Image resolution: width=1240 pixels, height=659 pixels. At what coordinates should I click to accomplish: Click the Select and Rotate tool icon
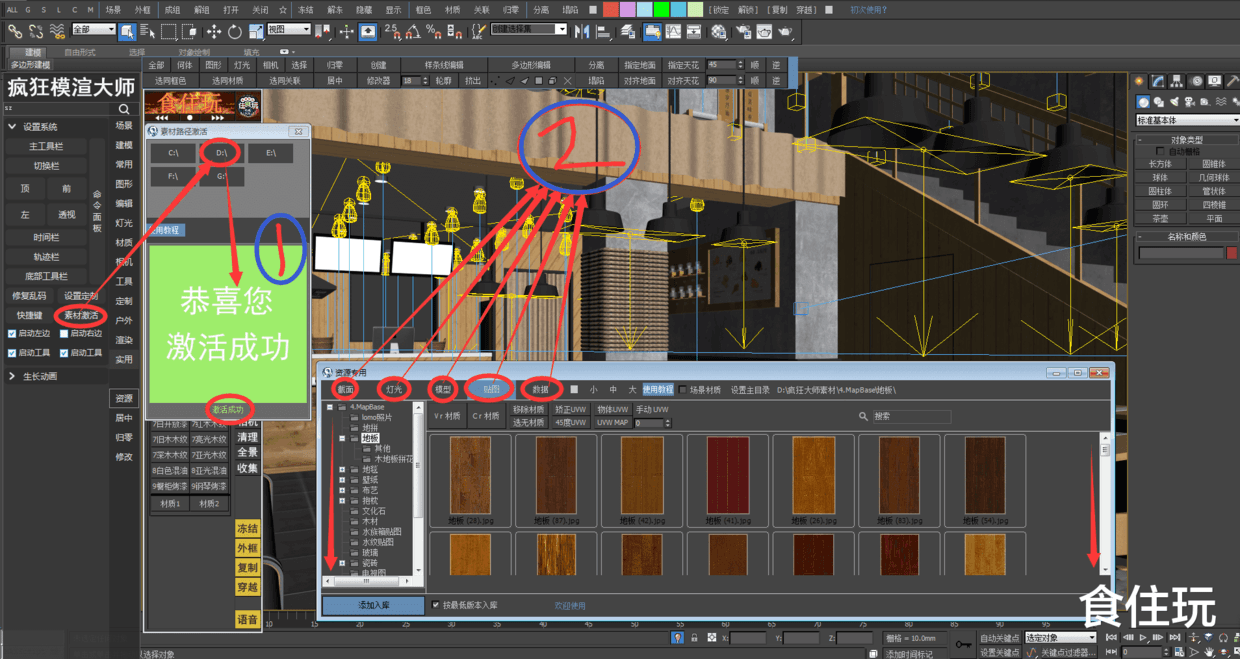click(x=233, y=31)
